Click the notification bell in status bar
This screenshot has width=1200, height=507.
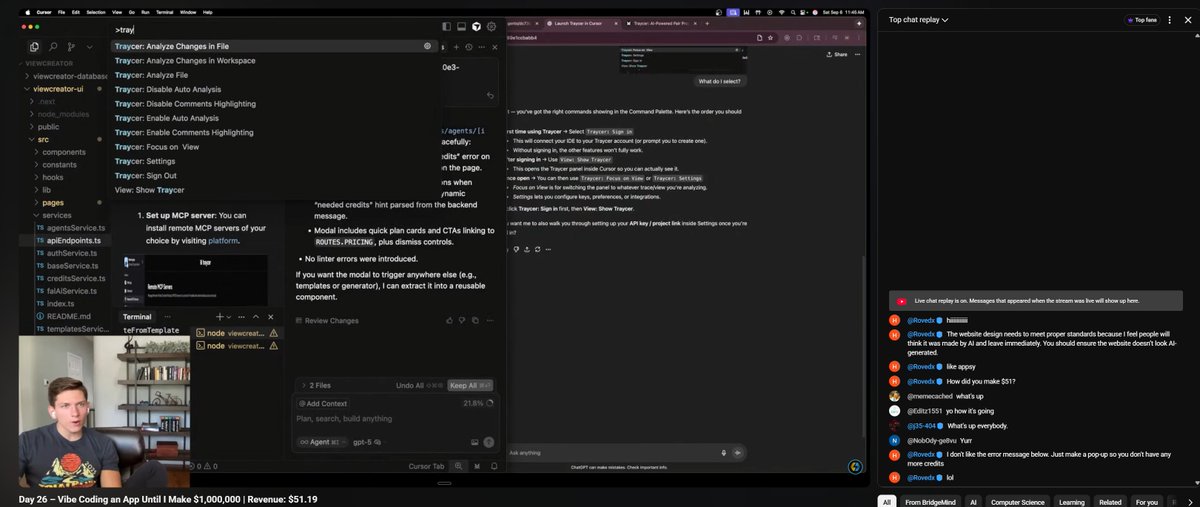point(493,466)
